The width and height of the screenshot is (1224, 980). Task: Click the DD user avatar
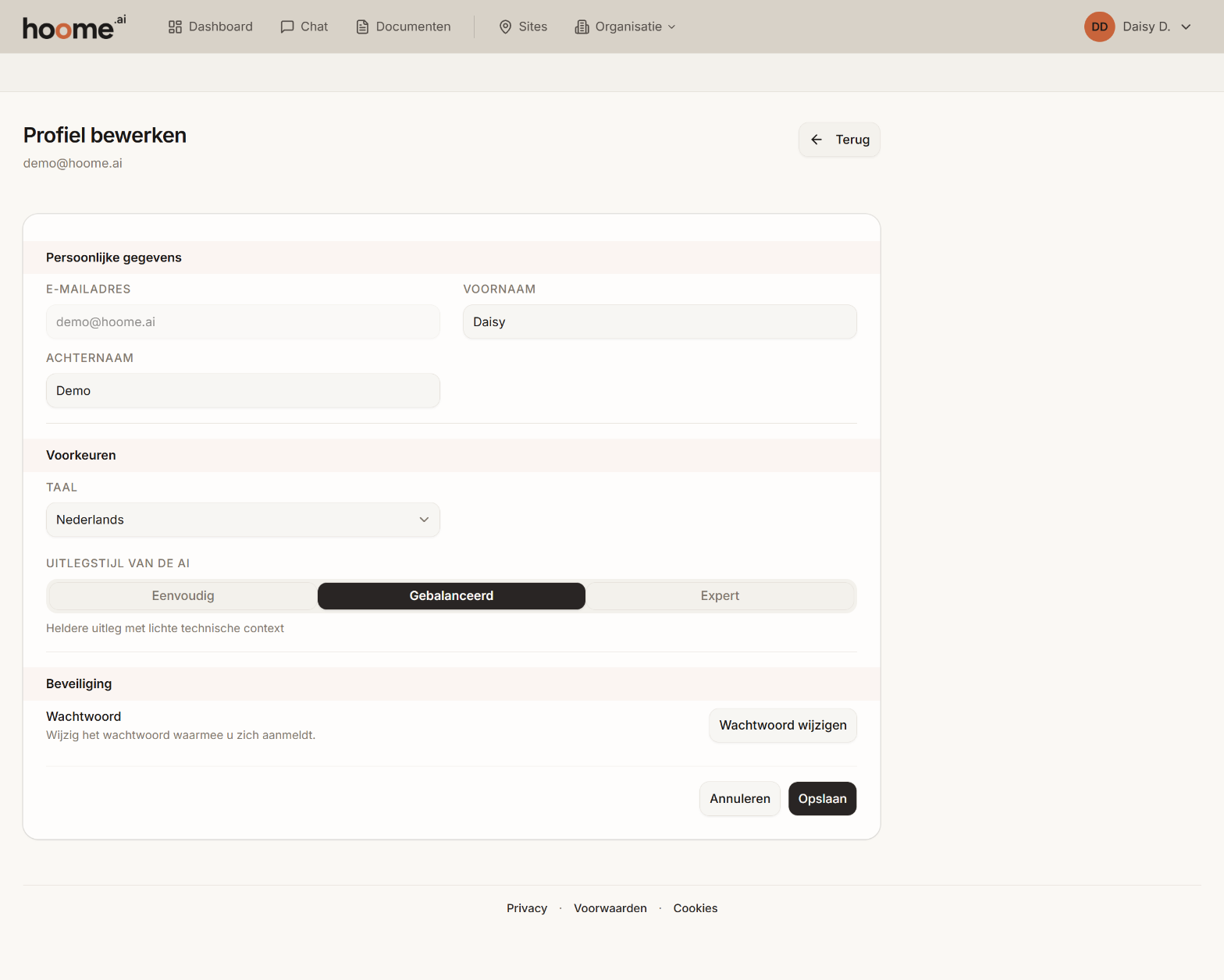1099,27
